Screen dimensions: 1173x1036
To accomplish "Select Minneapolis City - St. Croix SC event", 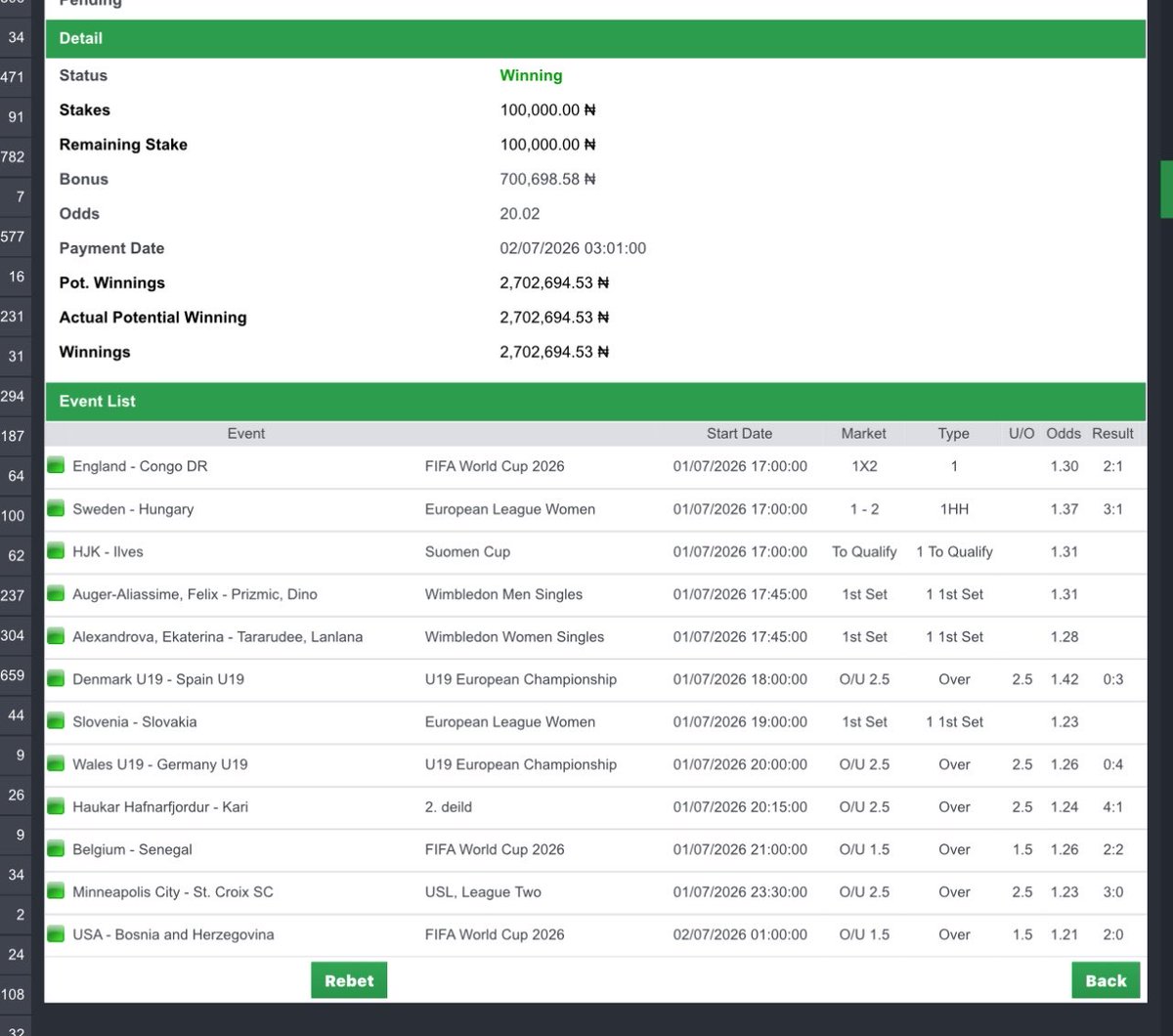I will point(173,891).
